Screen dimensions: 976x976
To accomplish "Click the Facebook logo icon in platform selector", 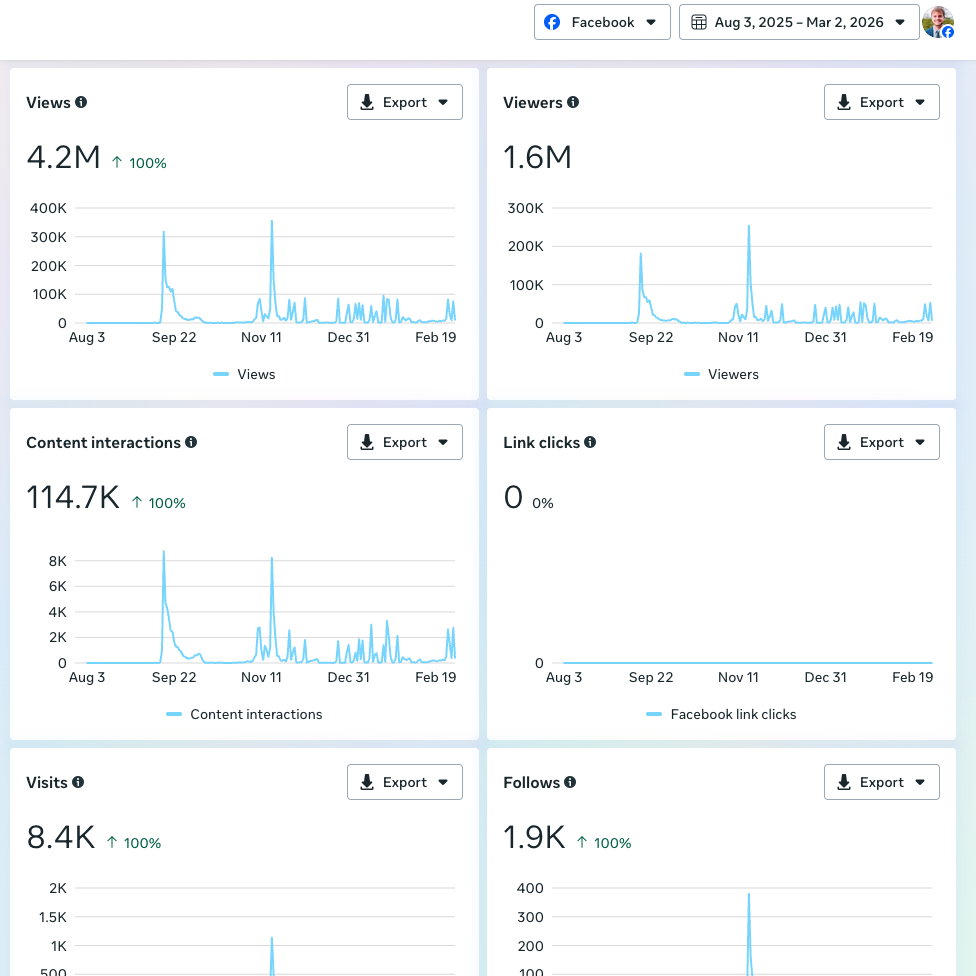I will pos(552,22).
